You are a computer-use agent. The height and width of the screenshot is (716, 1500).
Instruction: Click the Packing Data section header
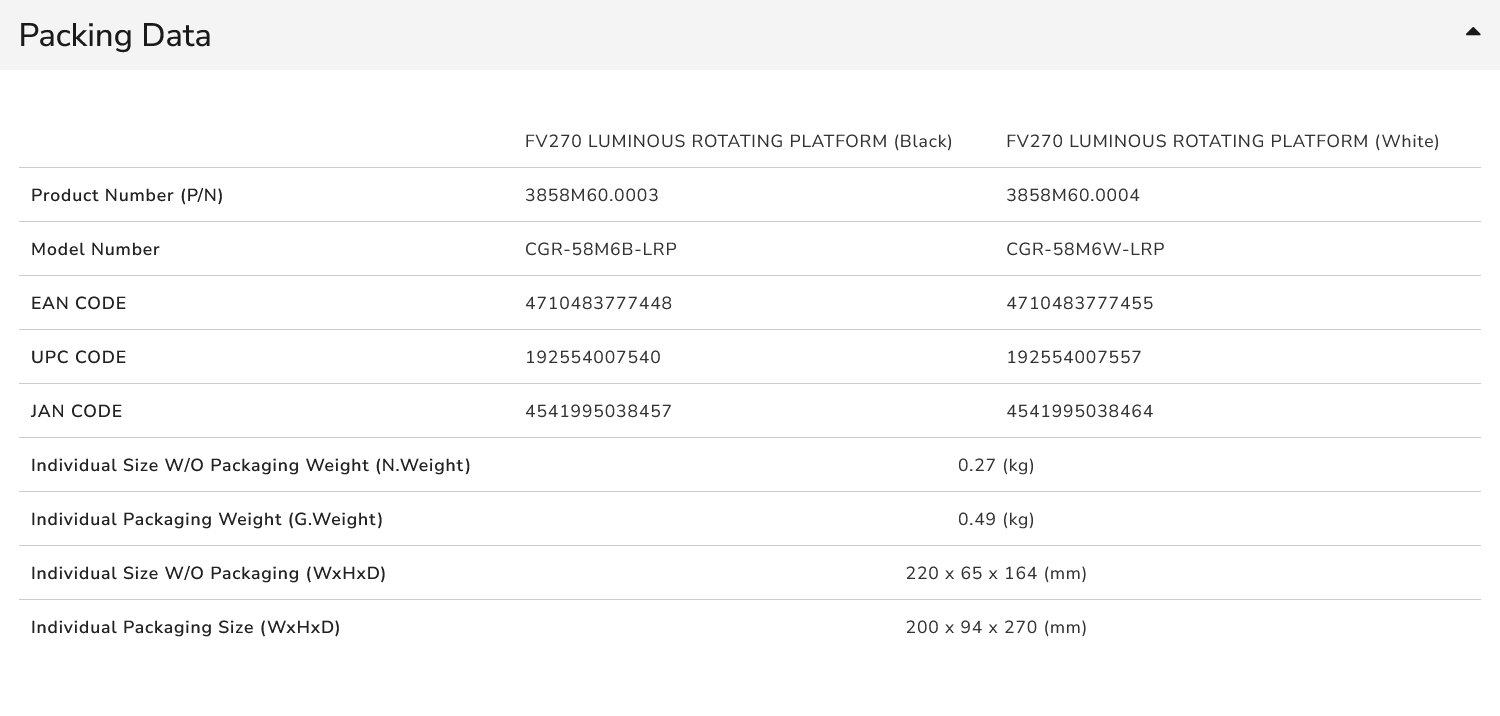[x=114, y=35]
